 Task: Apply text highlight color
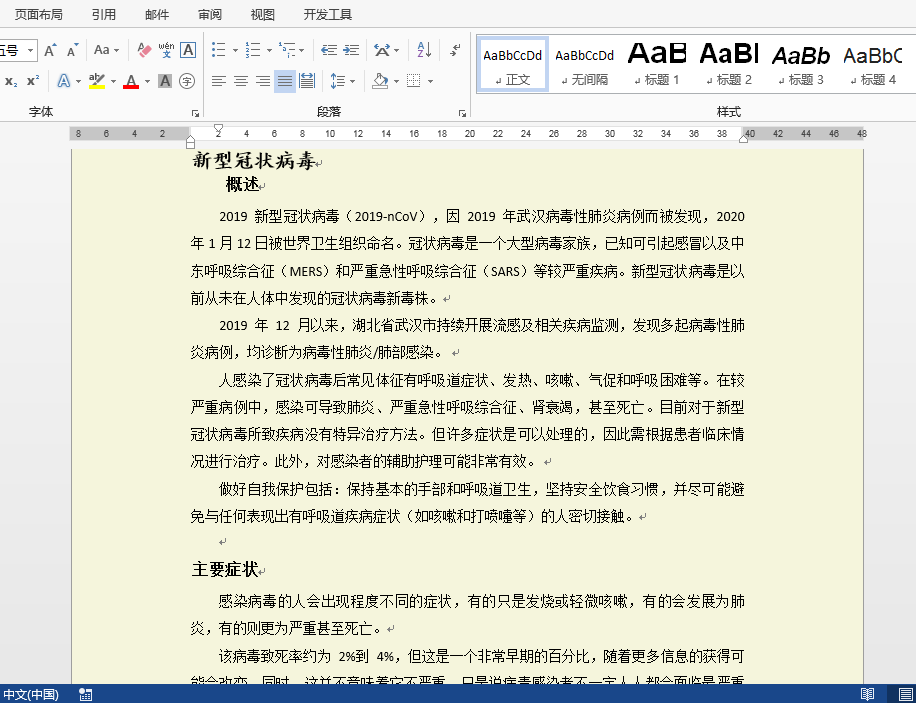(95, 80)
